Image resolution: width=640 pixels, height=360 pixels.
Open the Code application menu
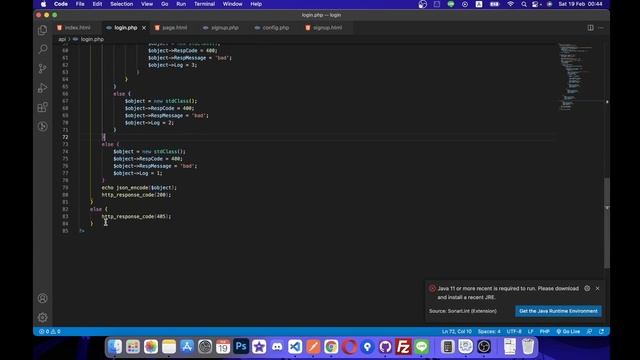[x=61, y=4]
